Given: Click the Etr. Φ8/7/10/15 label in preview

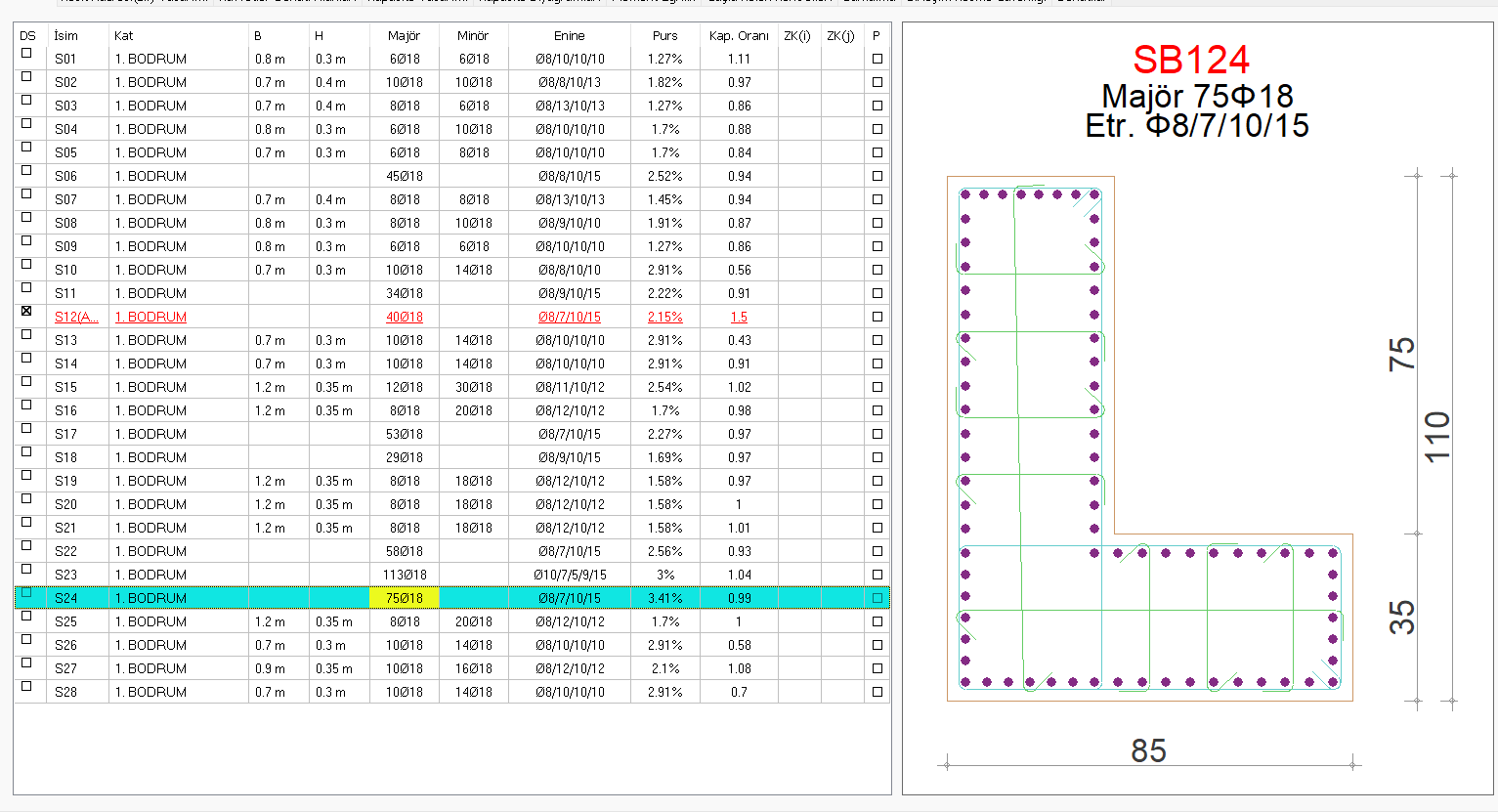Looking at the screenshot, I should 1197,125.
